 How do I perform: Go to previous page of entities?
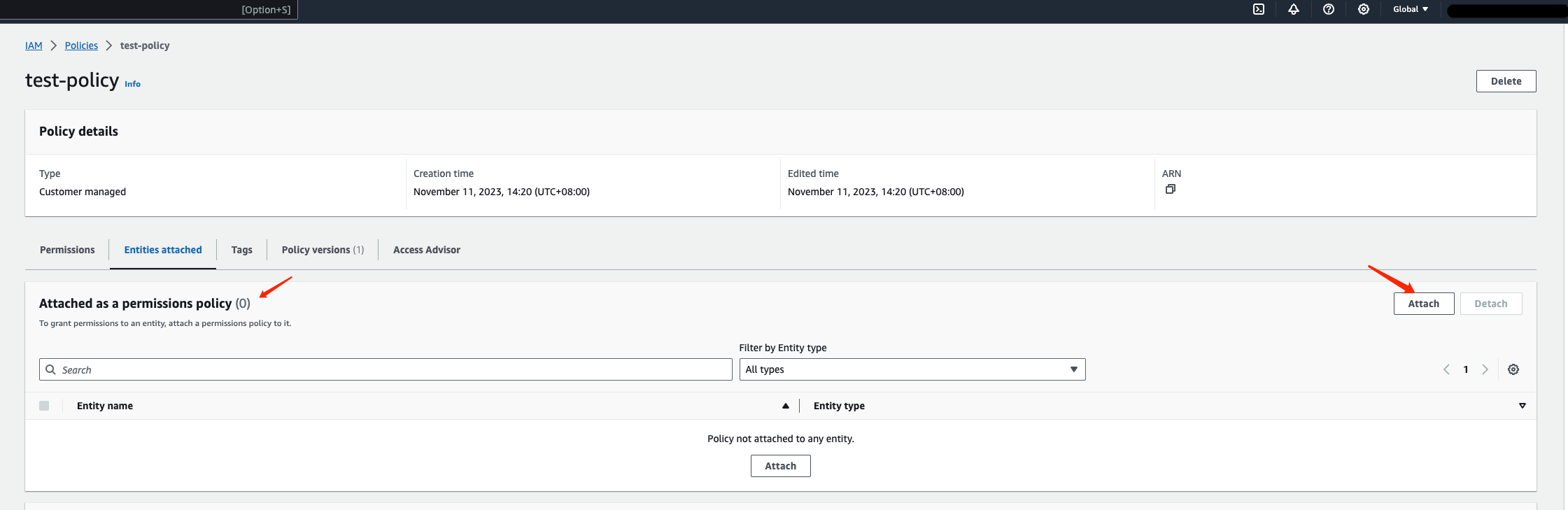pyautogui.click(x=1446, y=369)
